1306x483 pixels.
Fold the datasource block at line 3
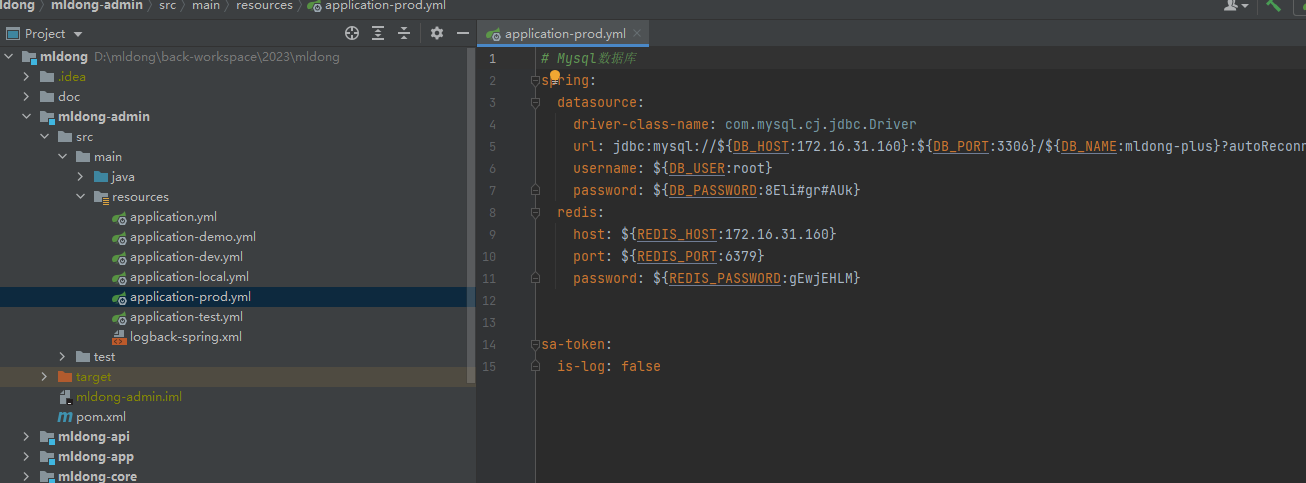click(536, 103)
